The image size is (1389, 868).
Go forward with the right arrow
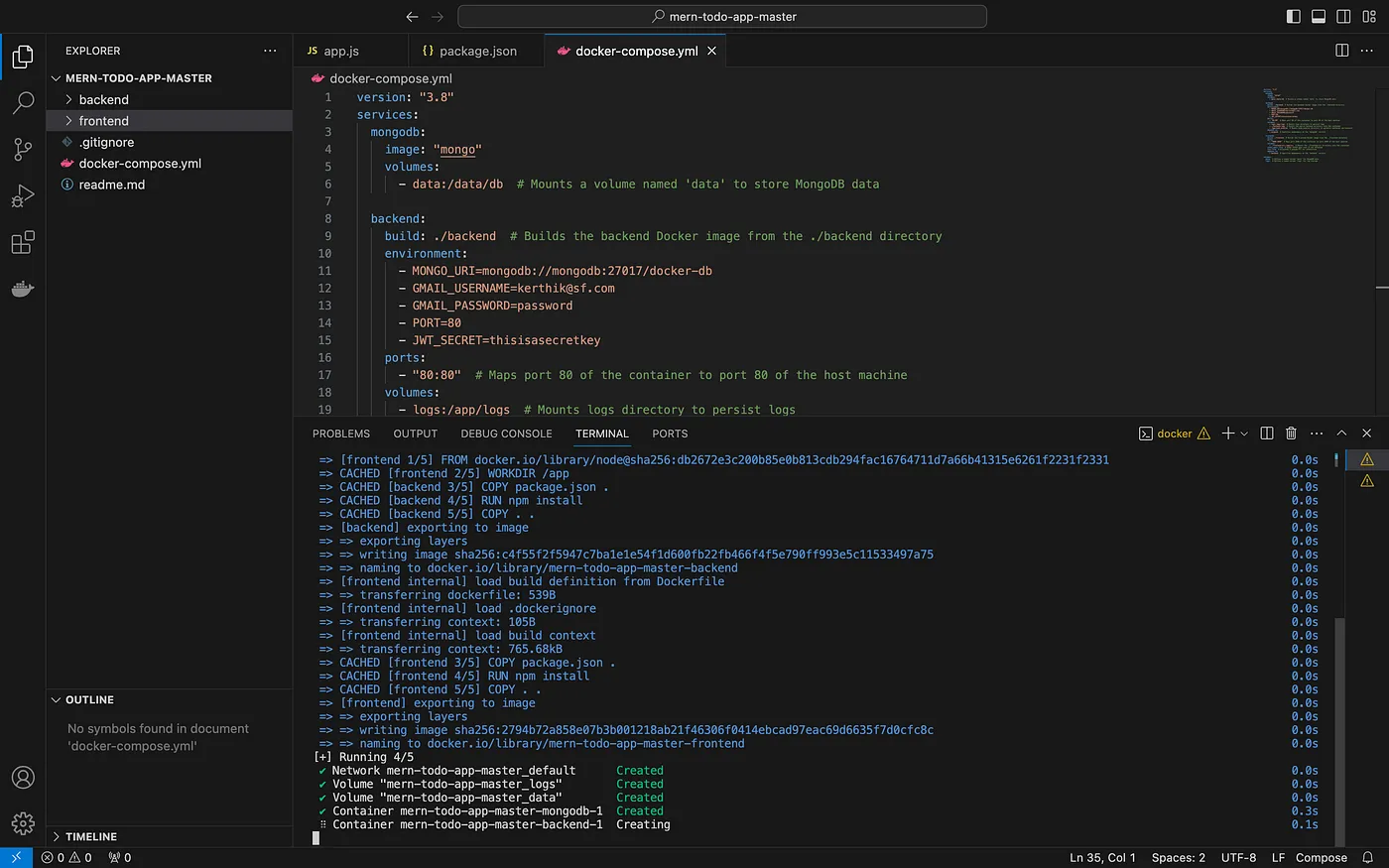coord(438,17)
